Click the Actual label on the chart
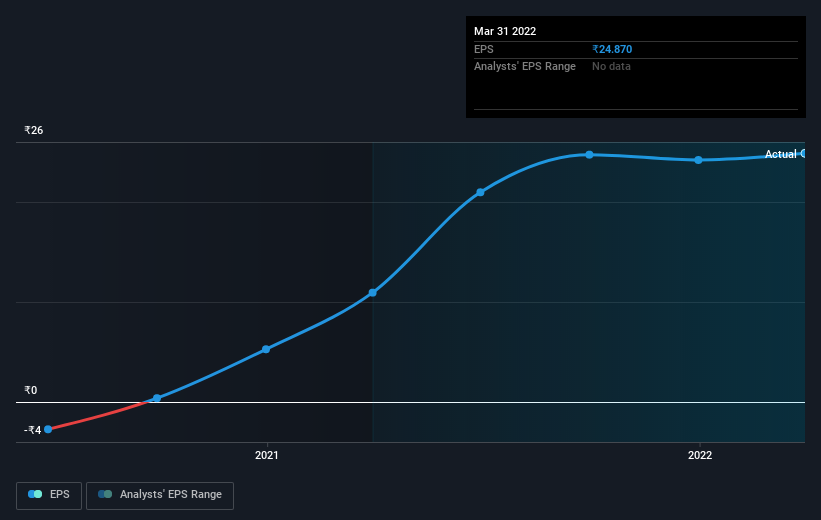The height and width of the screenshot is (520, 821). (781, 154)
